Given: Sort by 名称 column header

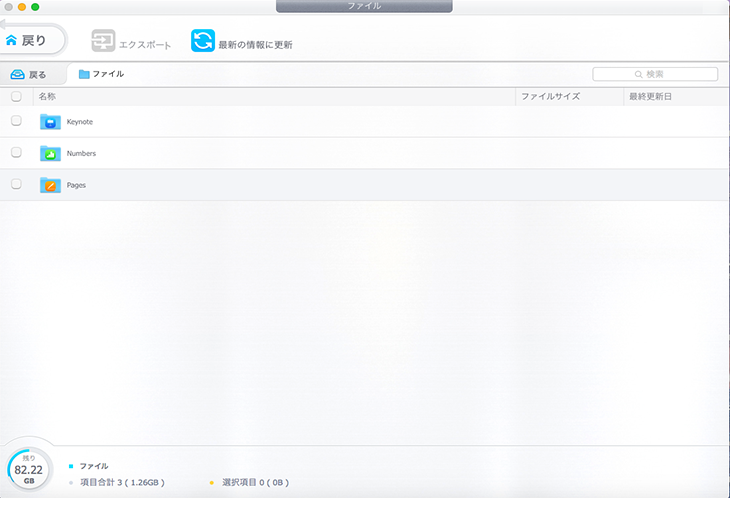Looking at the screenshot, I should point(47,96).
